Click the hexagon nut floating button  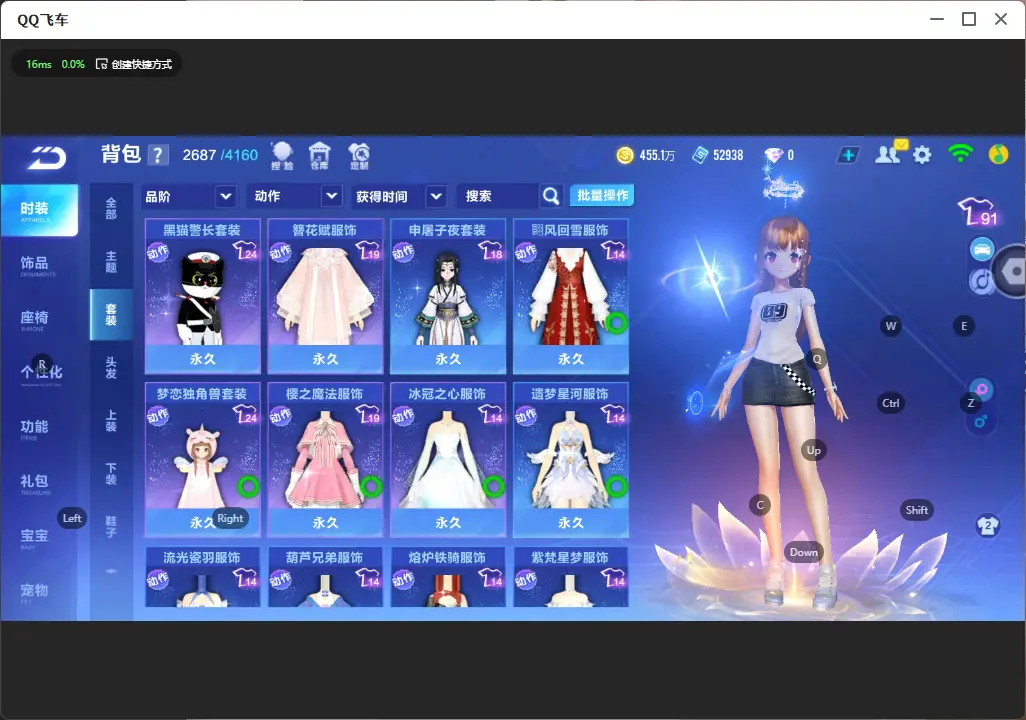pyautogui.click(x=1013, y=272)
